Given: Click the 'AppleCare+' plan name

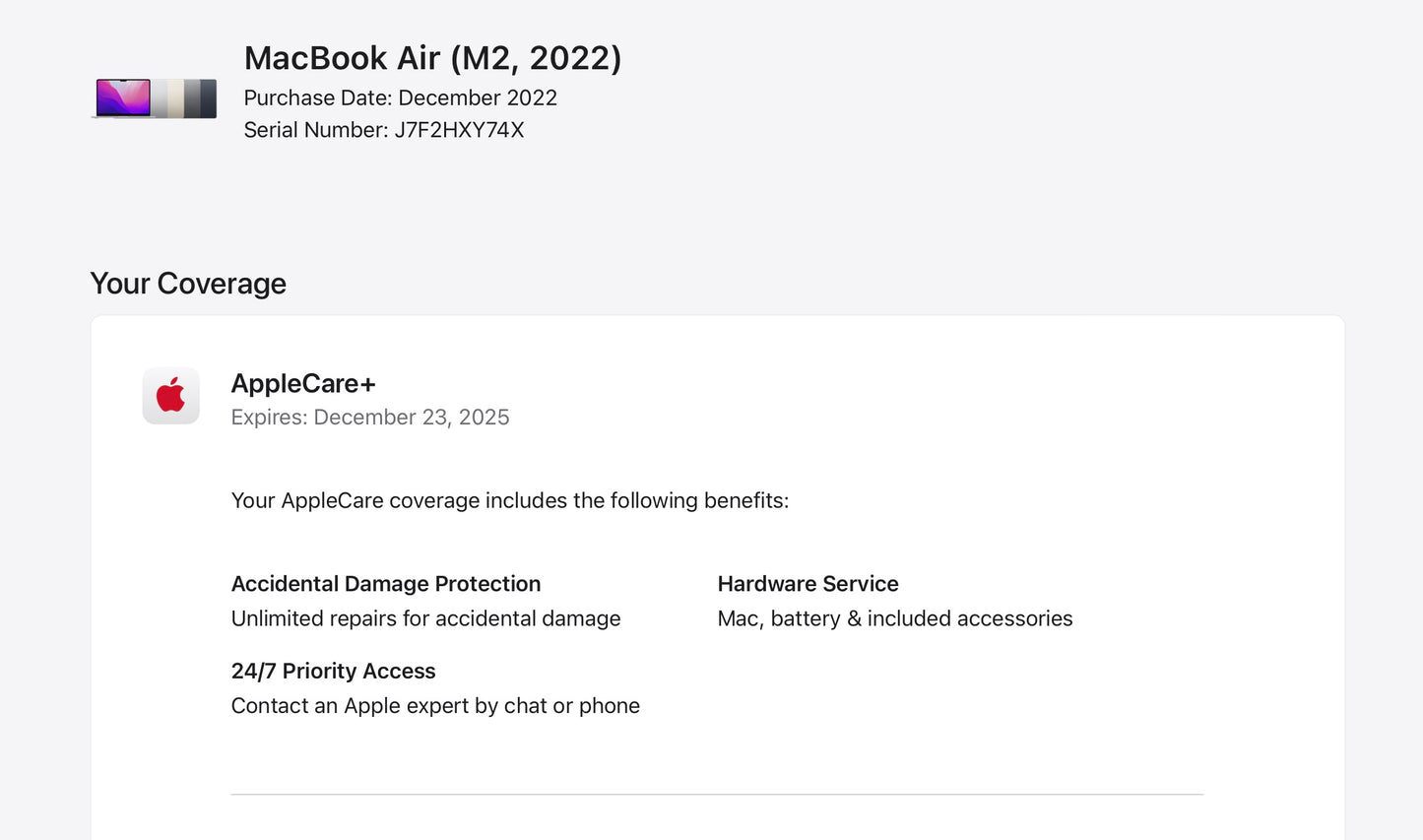Looking at the screenshot, I should tap(303, 383).
